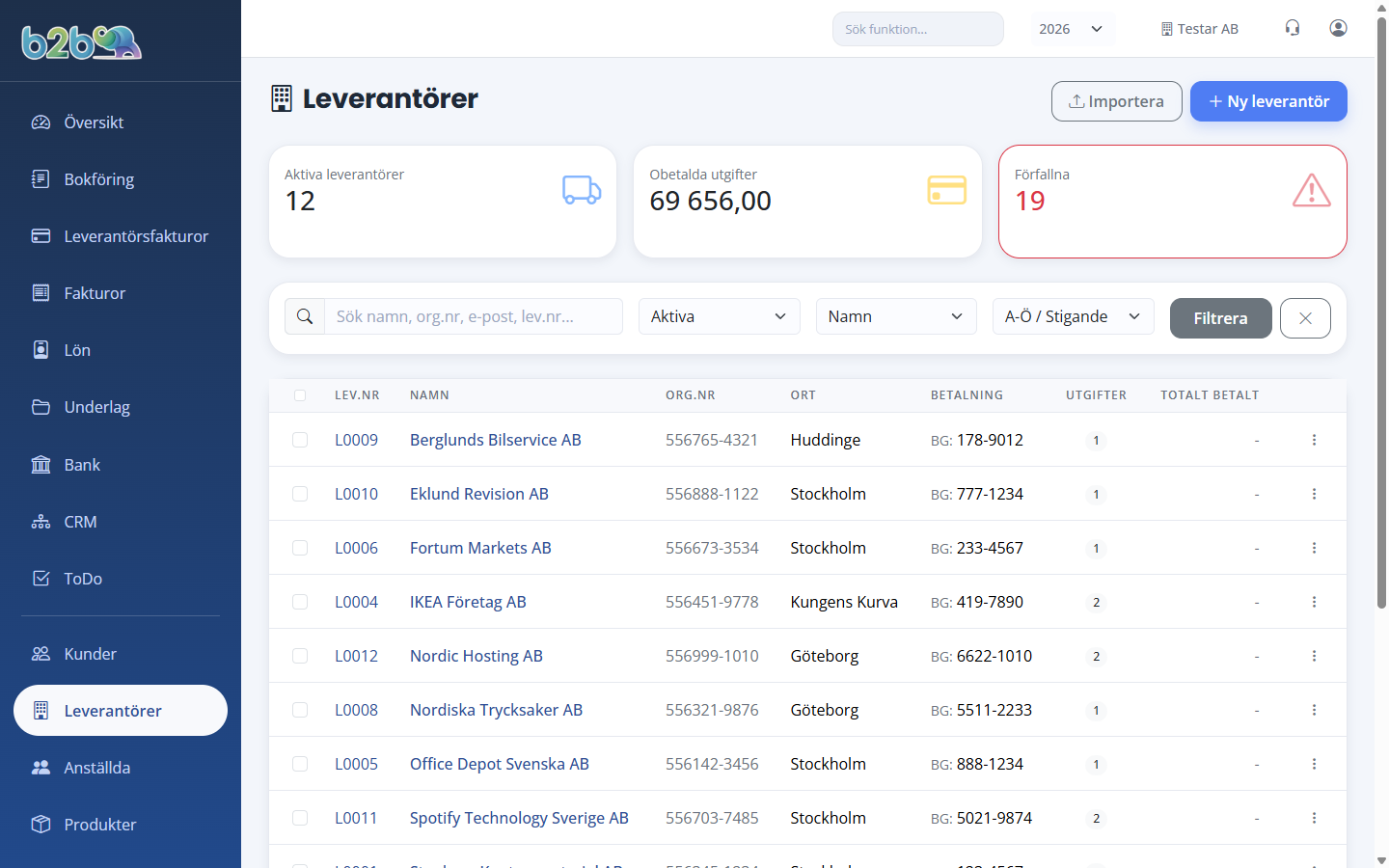This screenshot has height=868, width=1389.
Task: Open row menu for Office Depot Svenska AB
Action: coord(1314,764)
